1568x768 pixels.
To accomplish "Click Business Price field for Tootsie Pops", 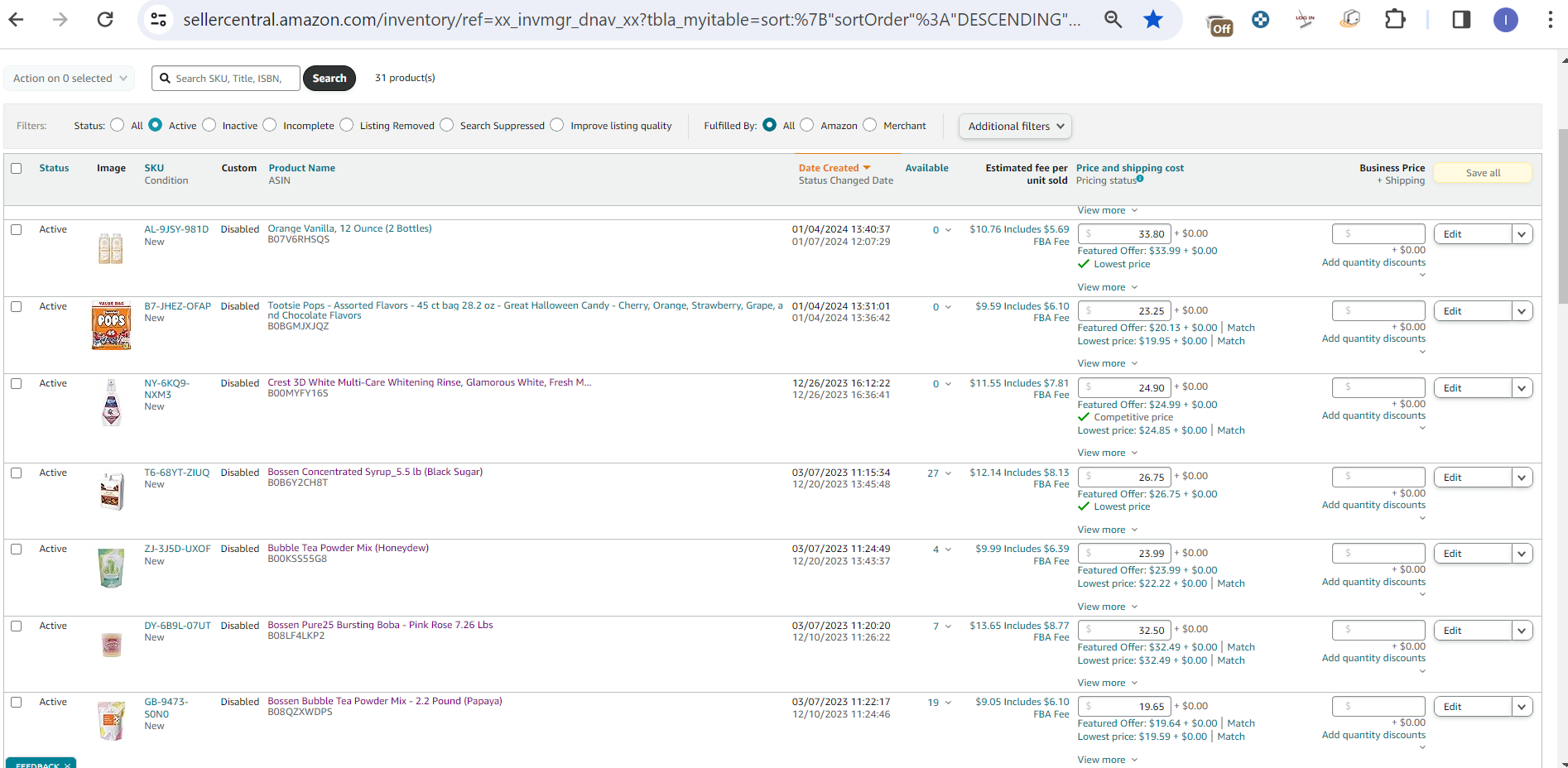I will (x=1378, y=311).
